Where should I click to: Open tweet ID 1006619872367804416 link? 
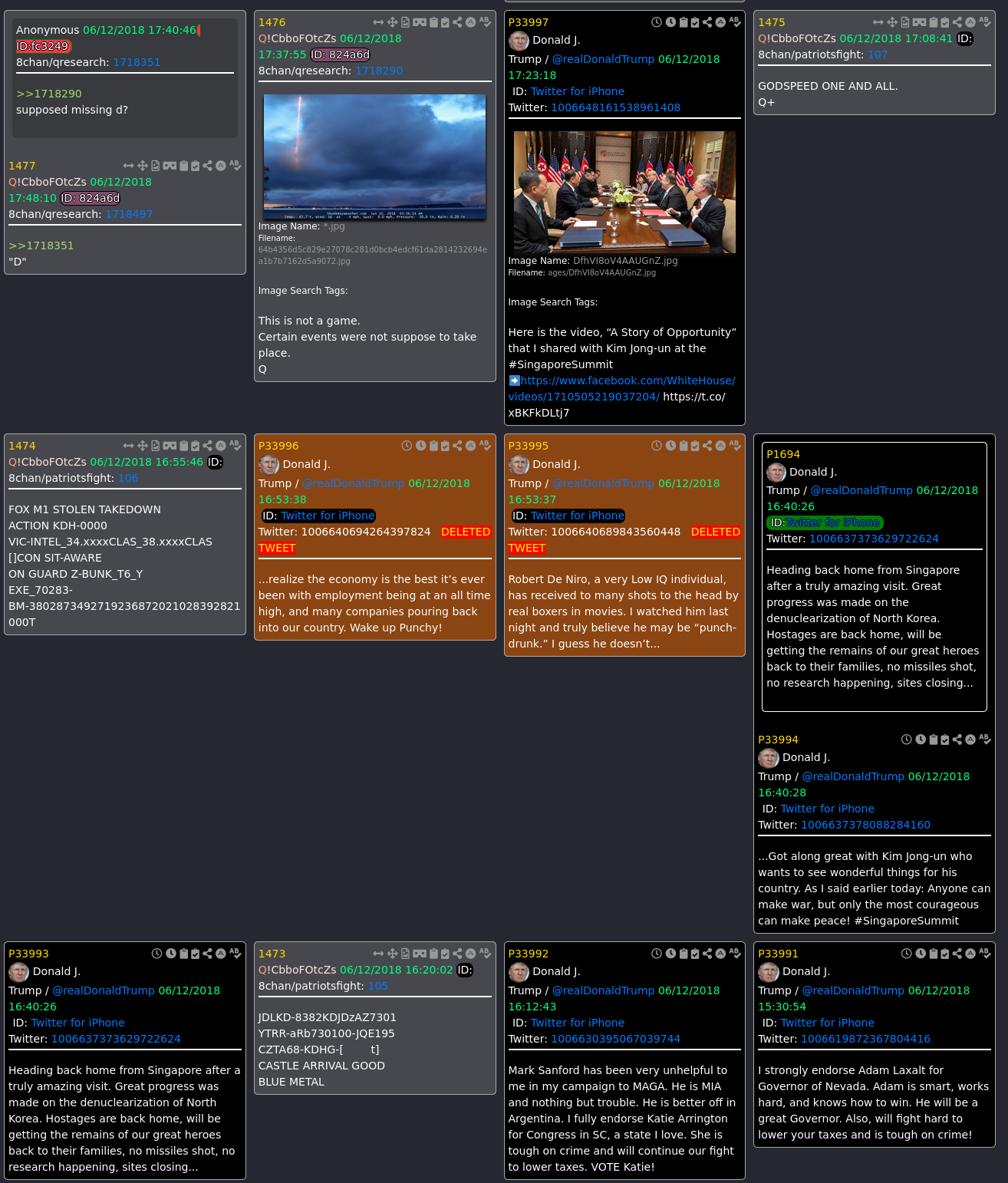point(865,1039)
